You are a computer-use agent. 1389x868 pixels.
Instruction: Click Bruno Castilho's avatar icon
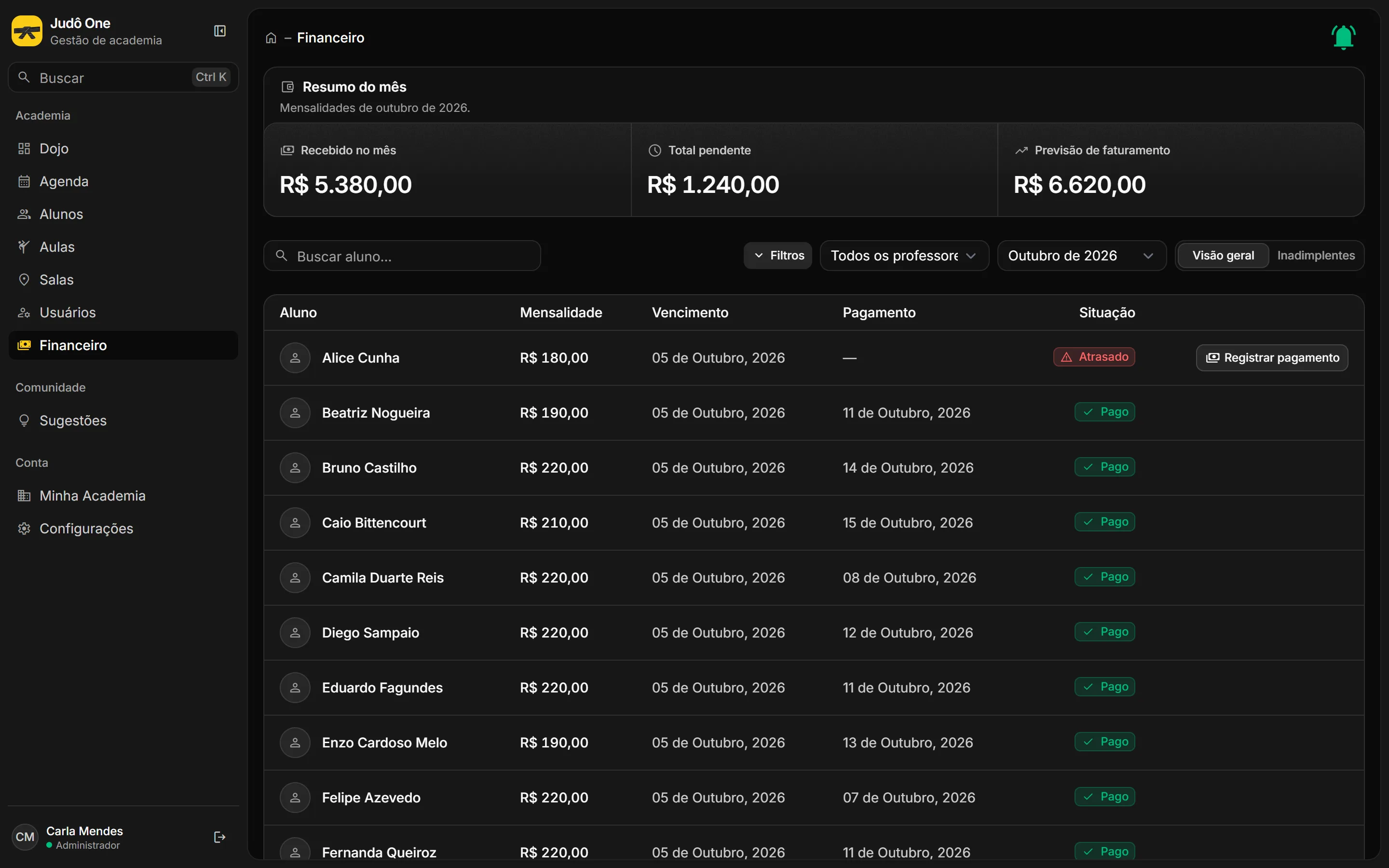(x=295, y=468)
